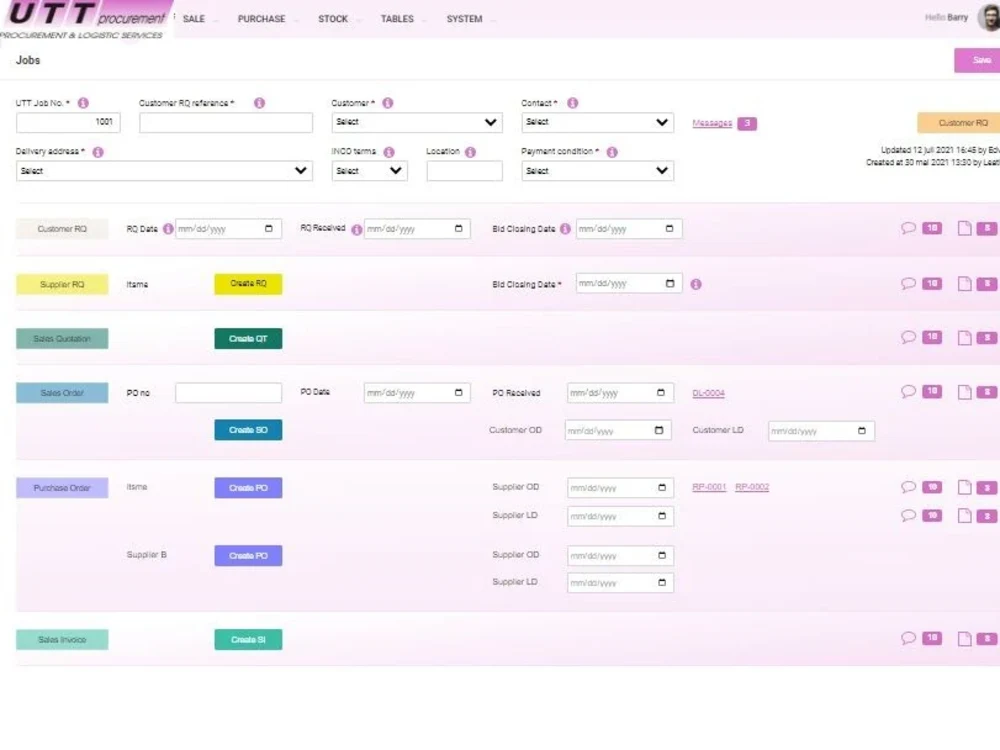
Task: Click the info icon next to Customer label
Action: point(387,103)
